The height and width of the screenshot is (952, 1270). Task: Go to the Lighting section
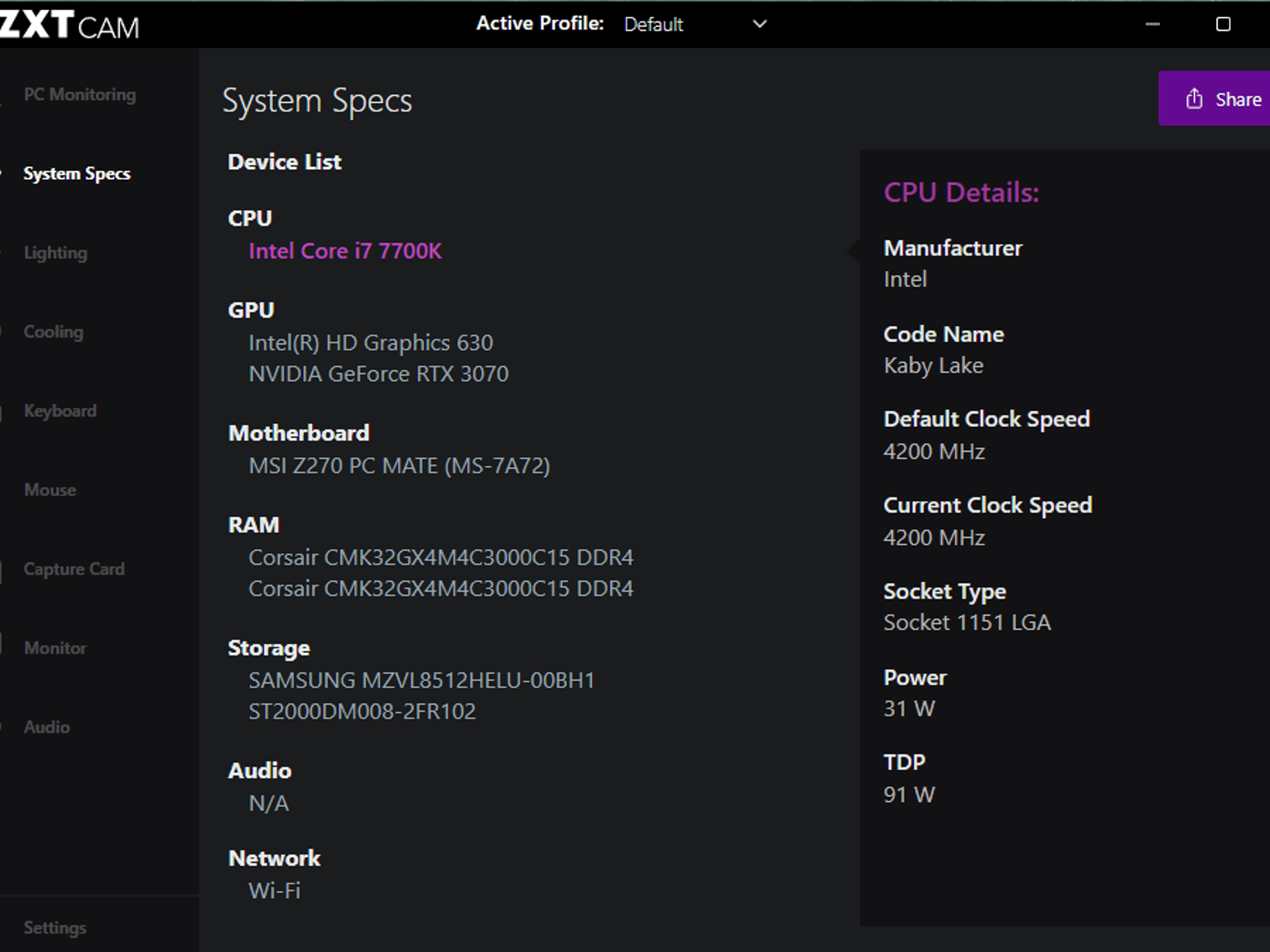pyautogui.click(x=55, y=253)
